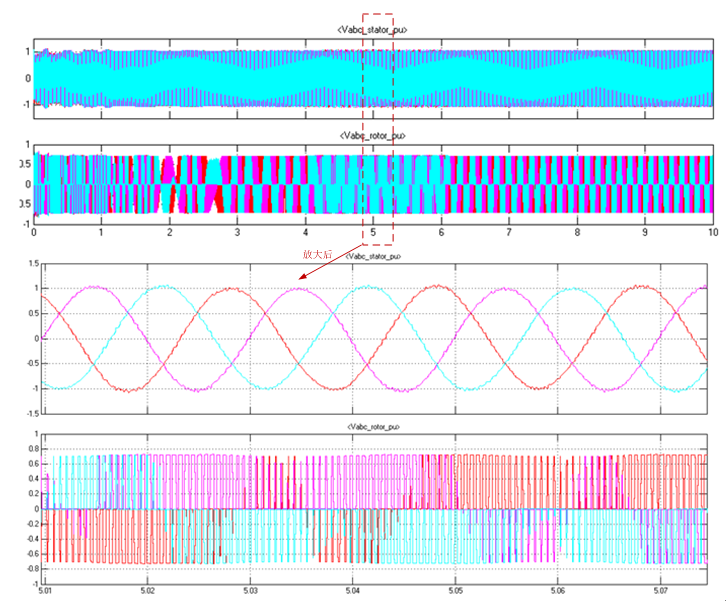Click the 5.04 tick label on the bottom time axis
Screen dimensions: 726x608
(x=353, y=591)
